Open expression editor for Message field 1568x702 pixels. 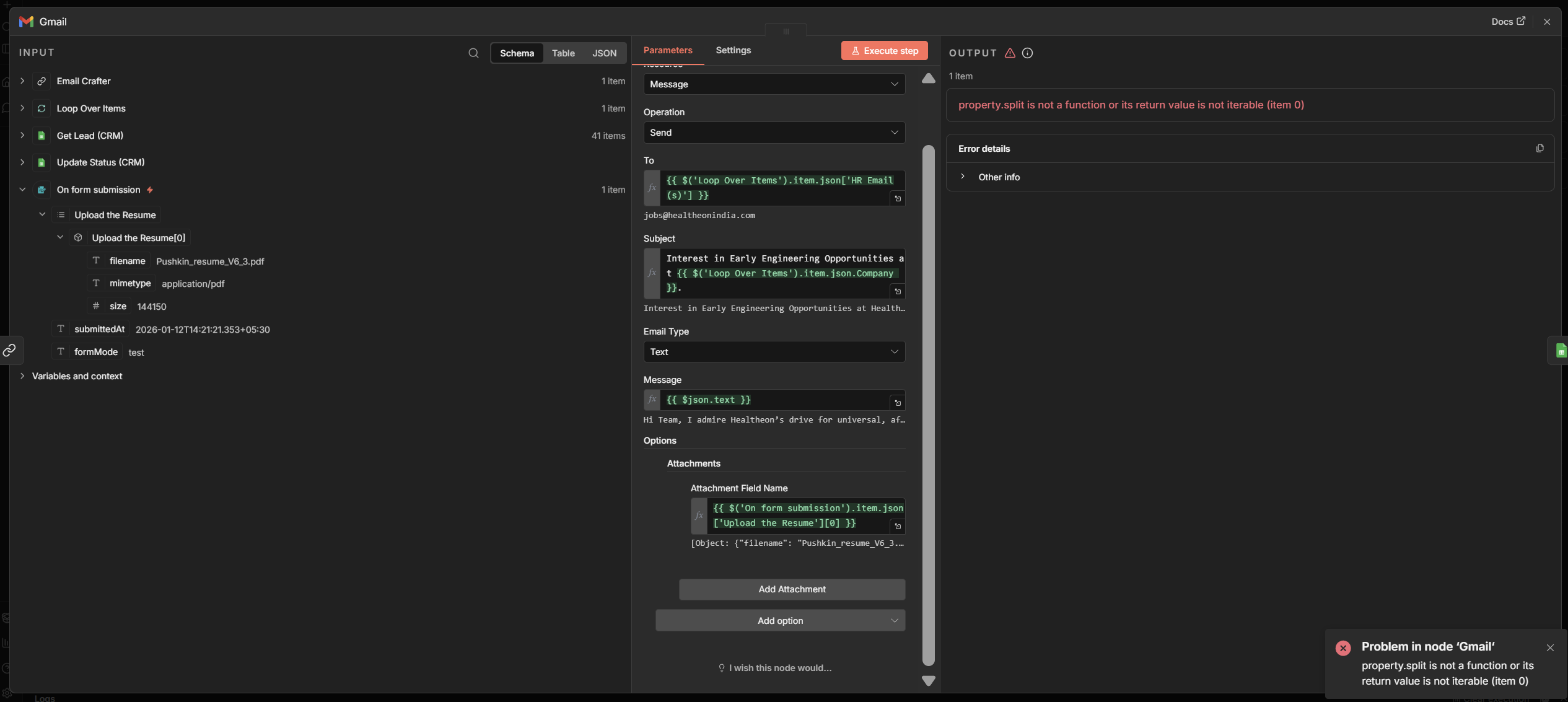pyautogui.click(x=897, y=403)
